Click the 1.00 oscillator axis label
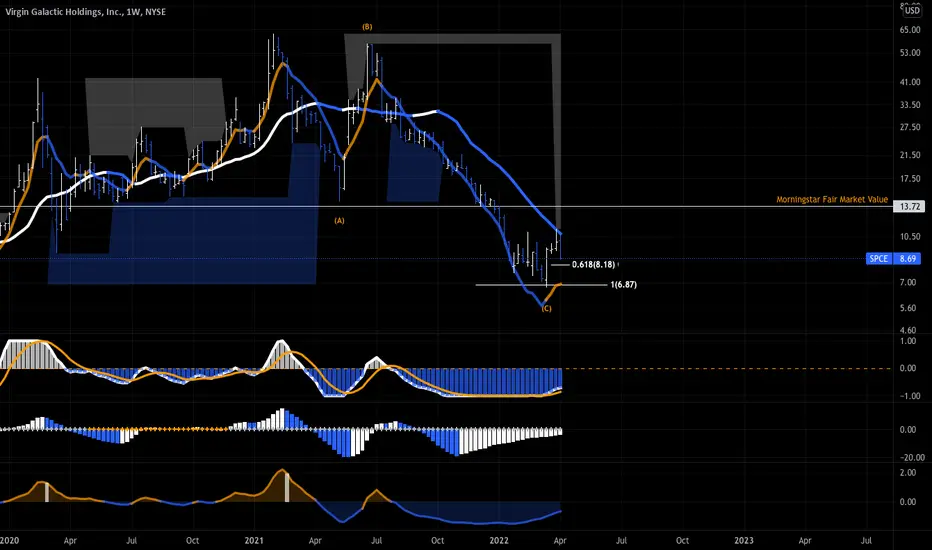 [x=908, y=341]
